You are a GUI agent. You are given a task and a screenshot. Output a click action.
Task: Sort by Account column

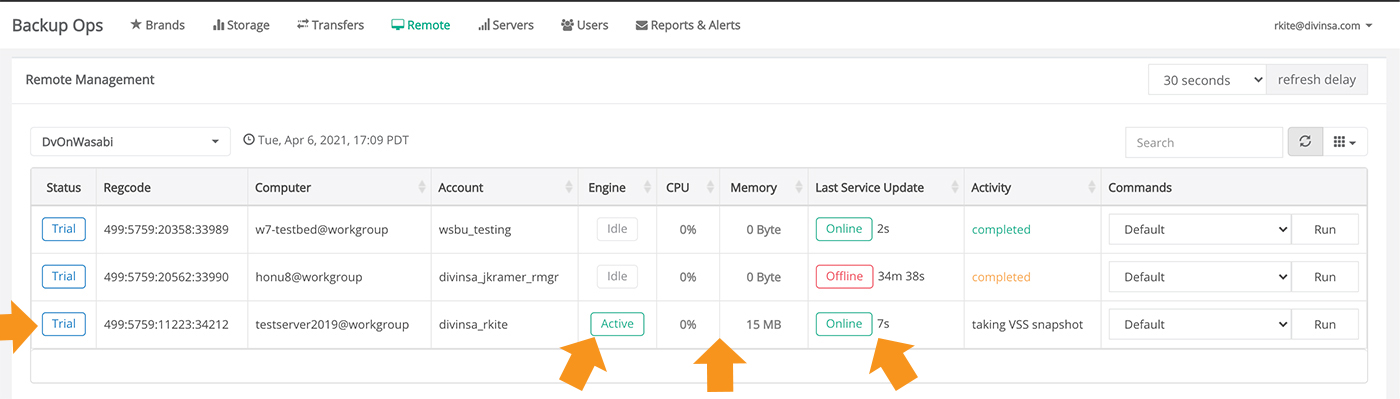(x=505, y=187)
